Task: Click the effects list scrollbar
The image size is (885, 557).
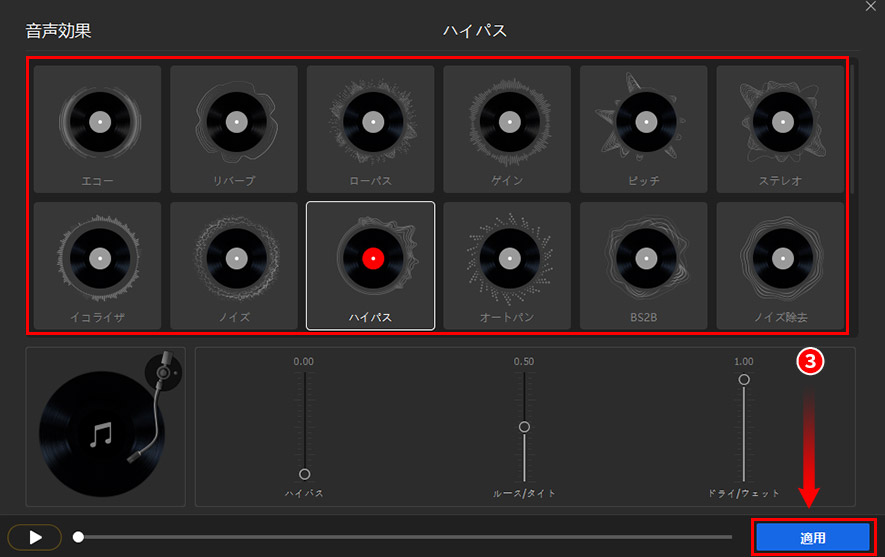Action: (x=852, y=130)
